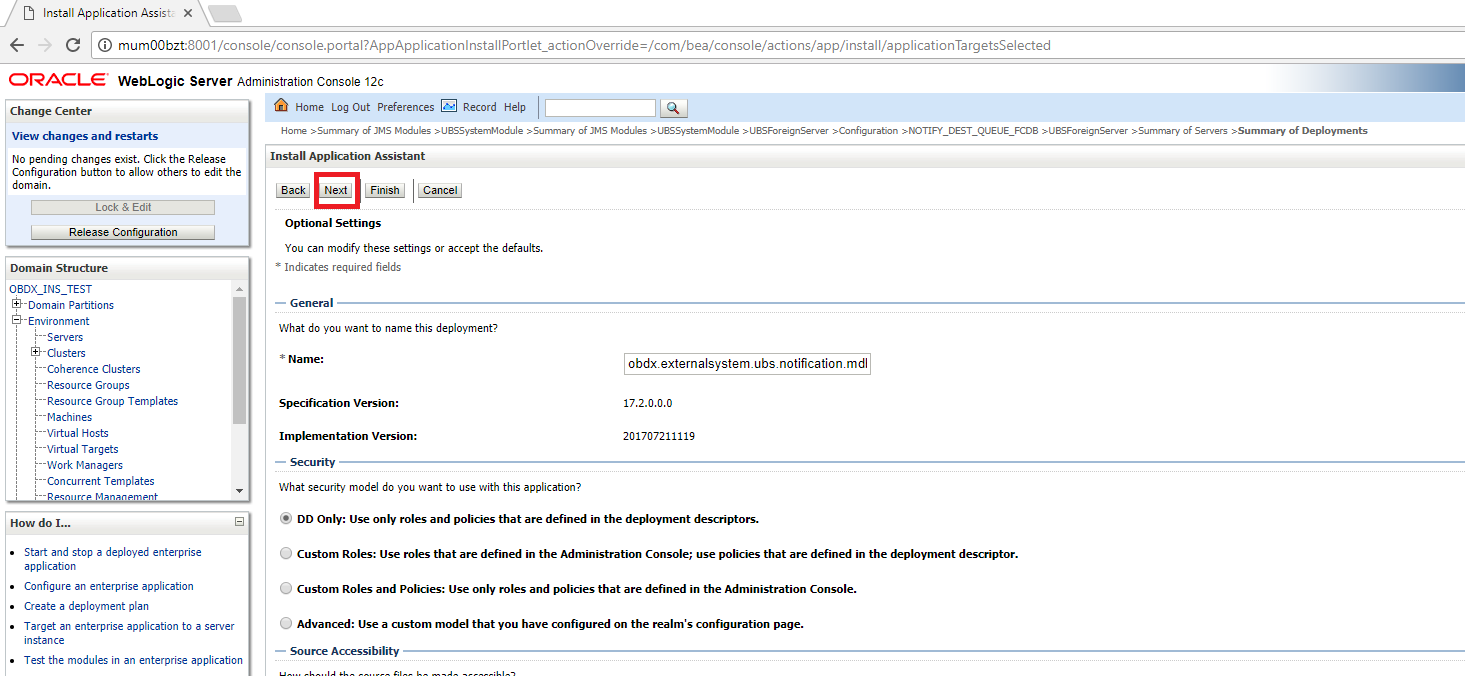Viewport: 1465px width, 676px height.
Task: Click the Home house icon in toolbar
Action: click(281, 106)
